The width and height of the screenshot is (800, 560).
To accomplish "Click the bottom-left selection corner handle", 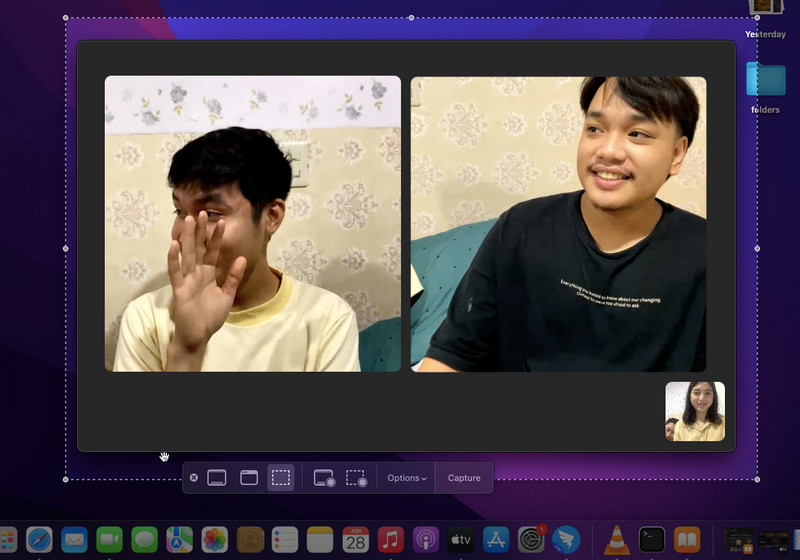I will [66, 479].
